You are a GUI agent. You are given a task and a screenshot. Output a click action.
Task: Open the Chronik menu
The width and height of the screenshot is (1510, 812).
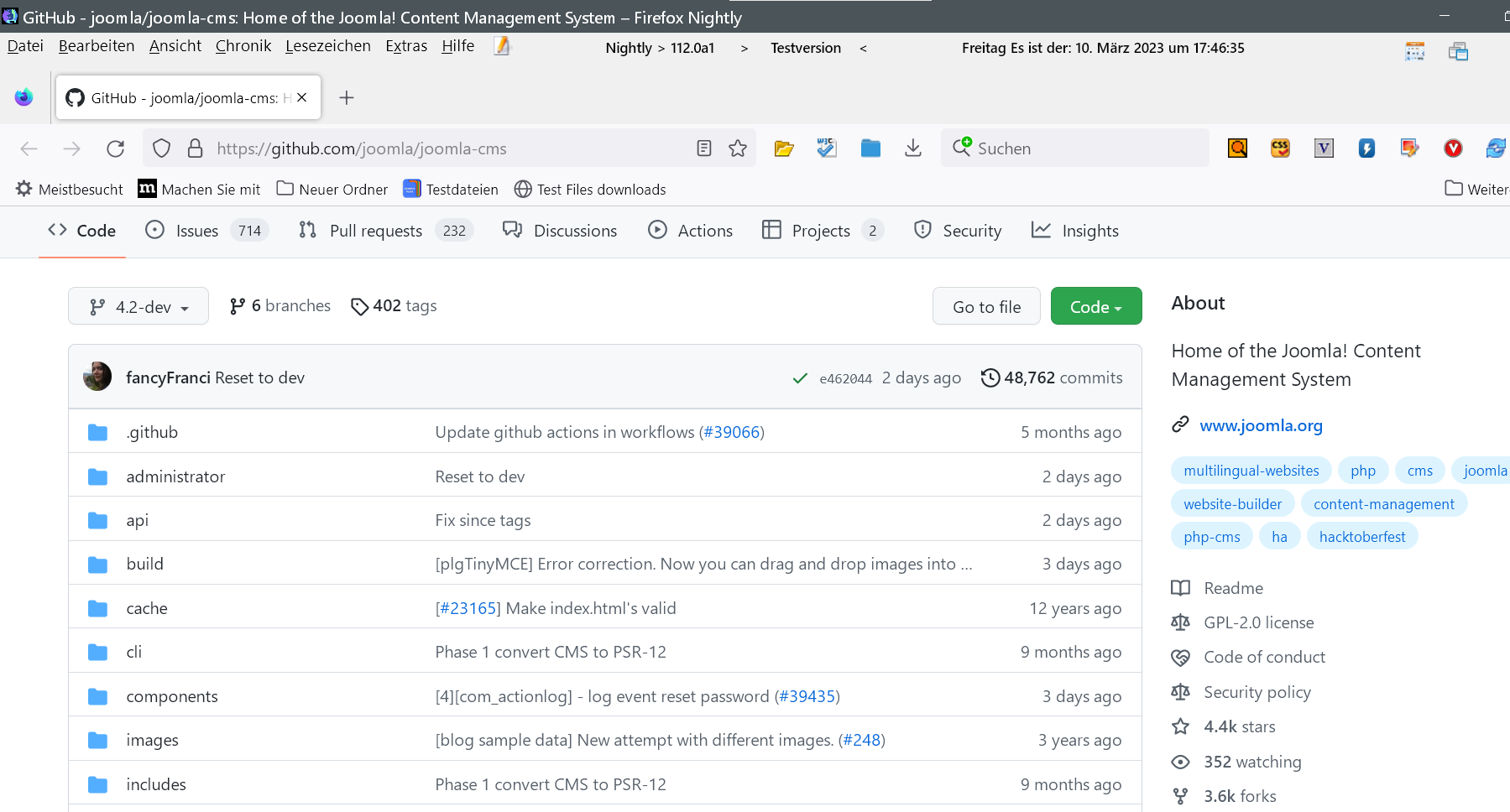coord(243,46)
